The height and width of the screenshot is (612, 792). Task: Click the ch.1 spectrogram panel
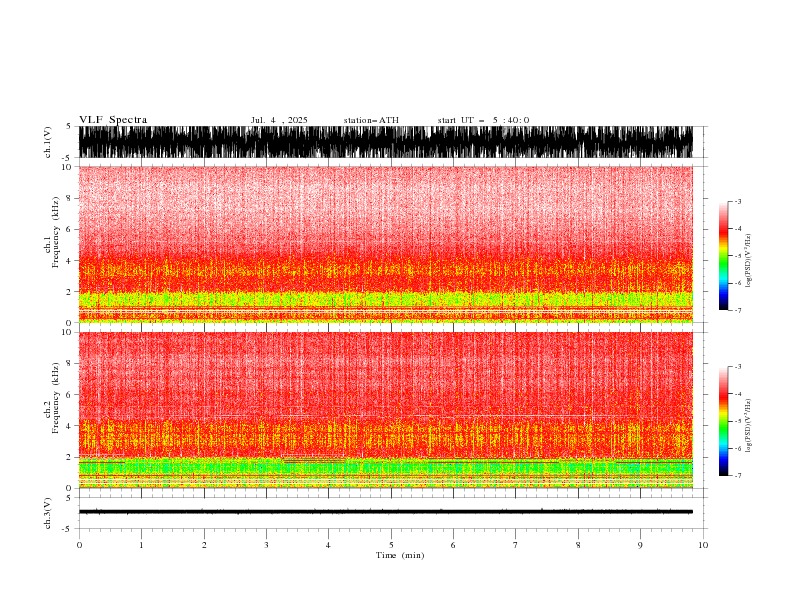point(385,244)
